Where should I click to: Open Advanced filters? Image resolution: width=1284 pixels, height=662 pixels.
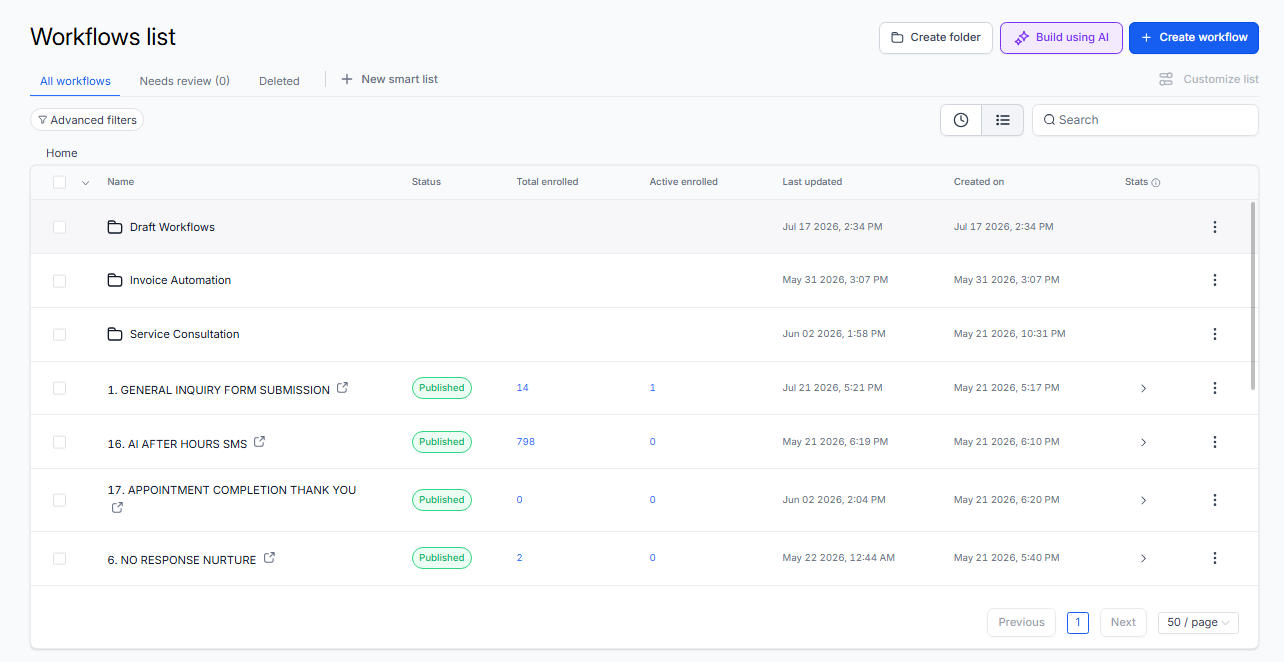click(87, 120)
